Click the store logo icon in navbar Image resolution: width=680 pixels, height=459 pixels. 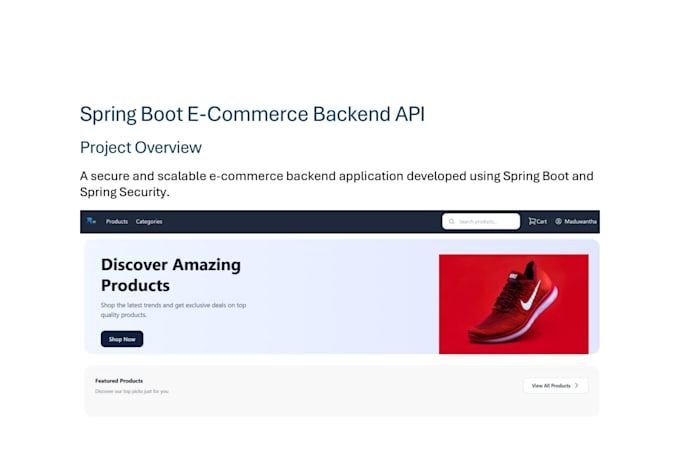point(91,221)
